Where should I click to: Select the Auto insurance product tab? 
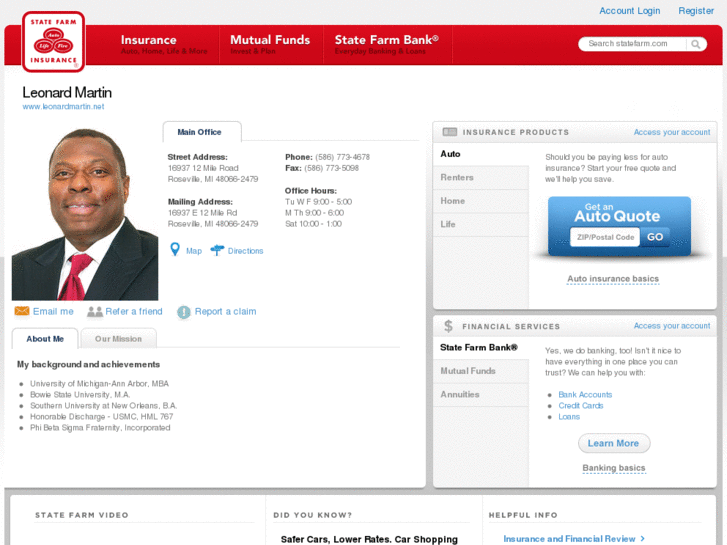point(481,154)
